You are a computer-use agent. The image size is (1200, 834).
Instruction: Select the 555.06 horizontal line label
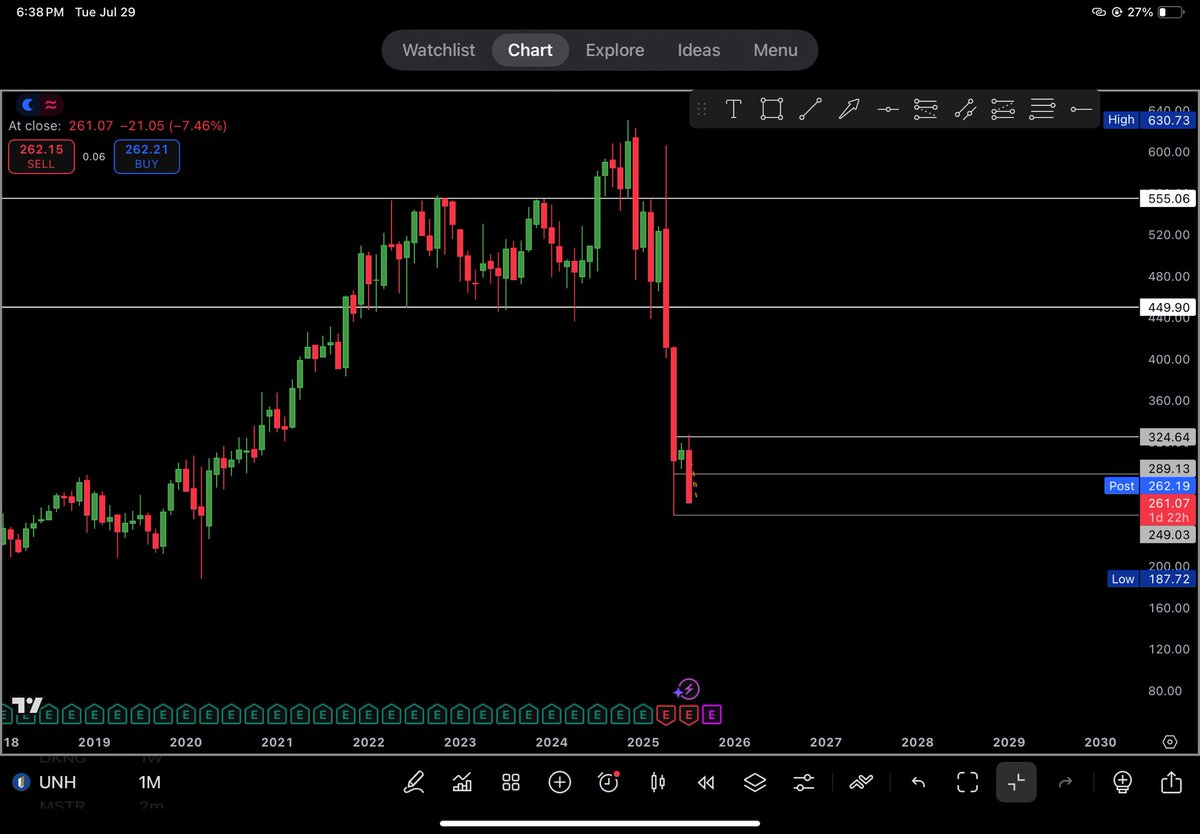1168,199
